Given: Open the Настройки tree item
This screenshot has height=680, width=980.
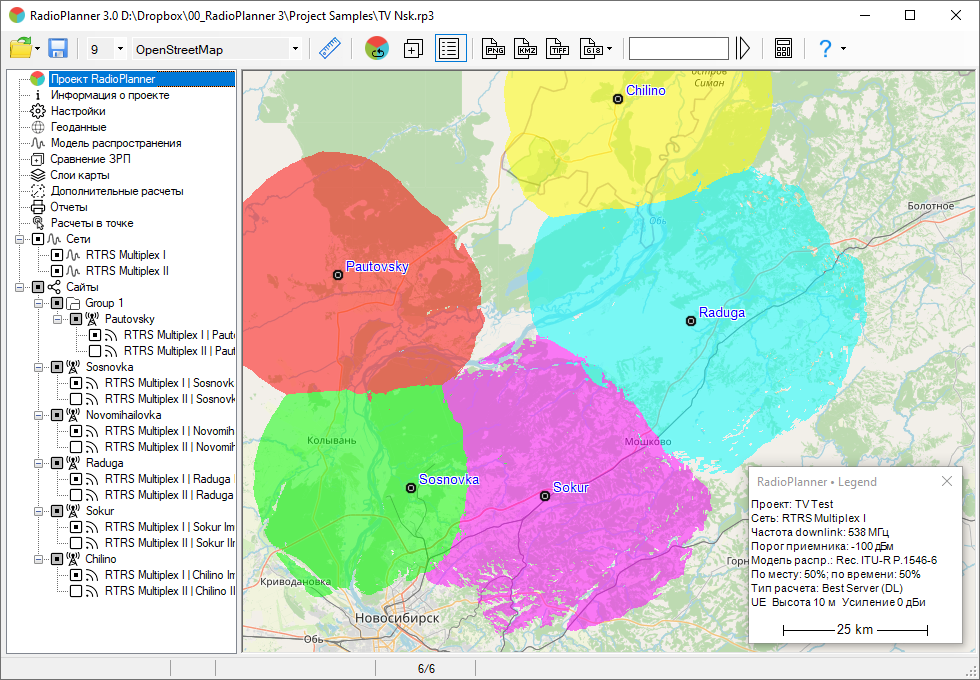Looking at the screenshot, I should pyautogui.click(x=78, y=111).
